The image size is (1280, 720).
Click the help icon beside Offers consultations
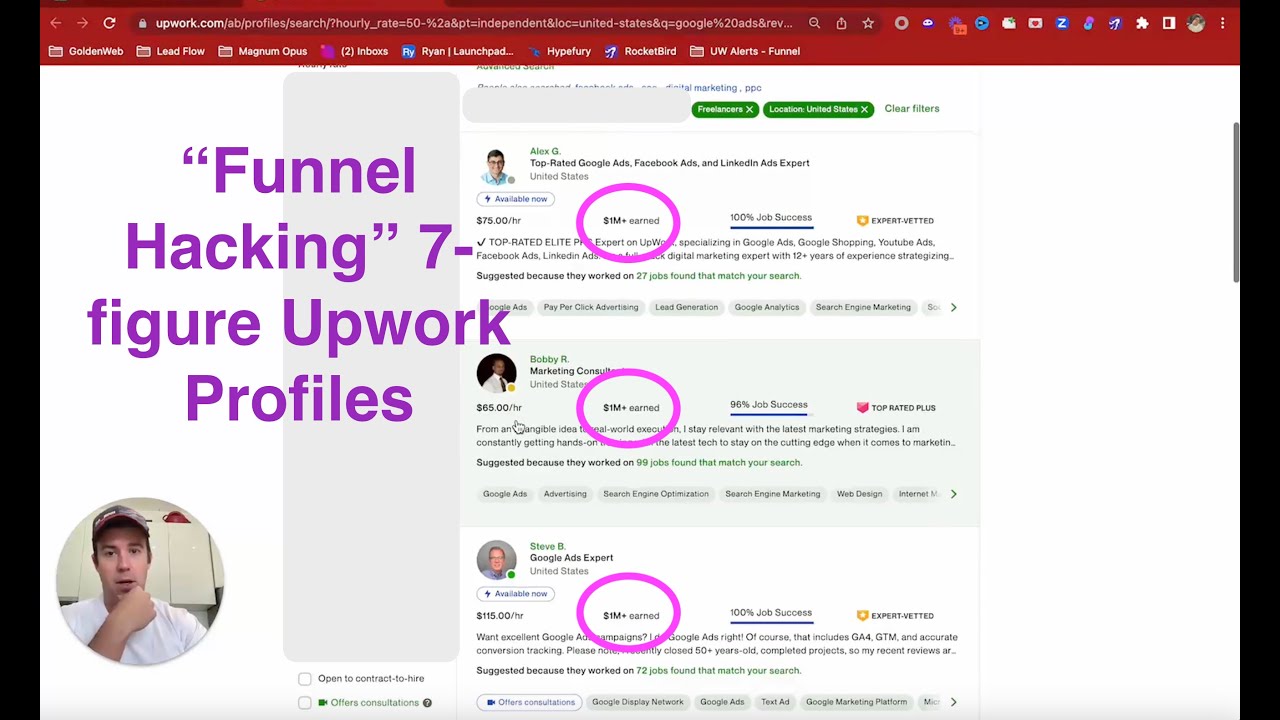pyautogui.click(x=427, y=703)
